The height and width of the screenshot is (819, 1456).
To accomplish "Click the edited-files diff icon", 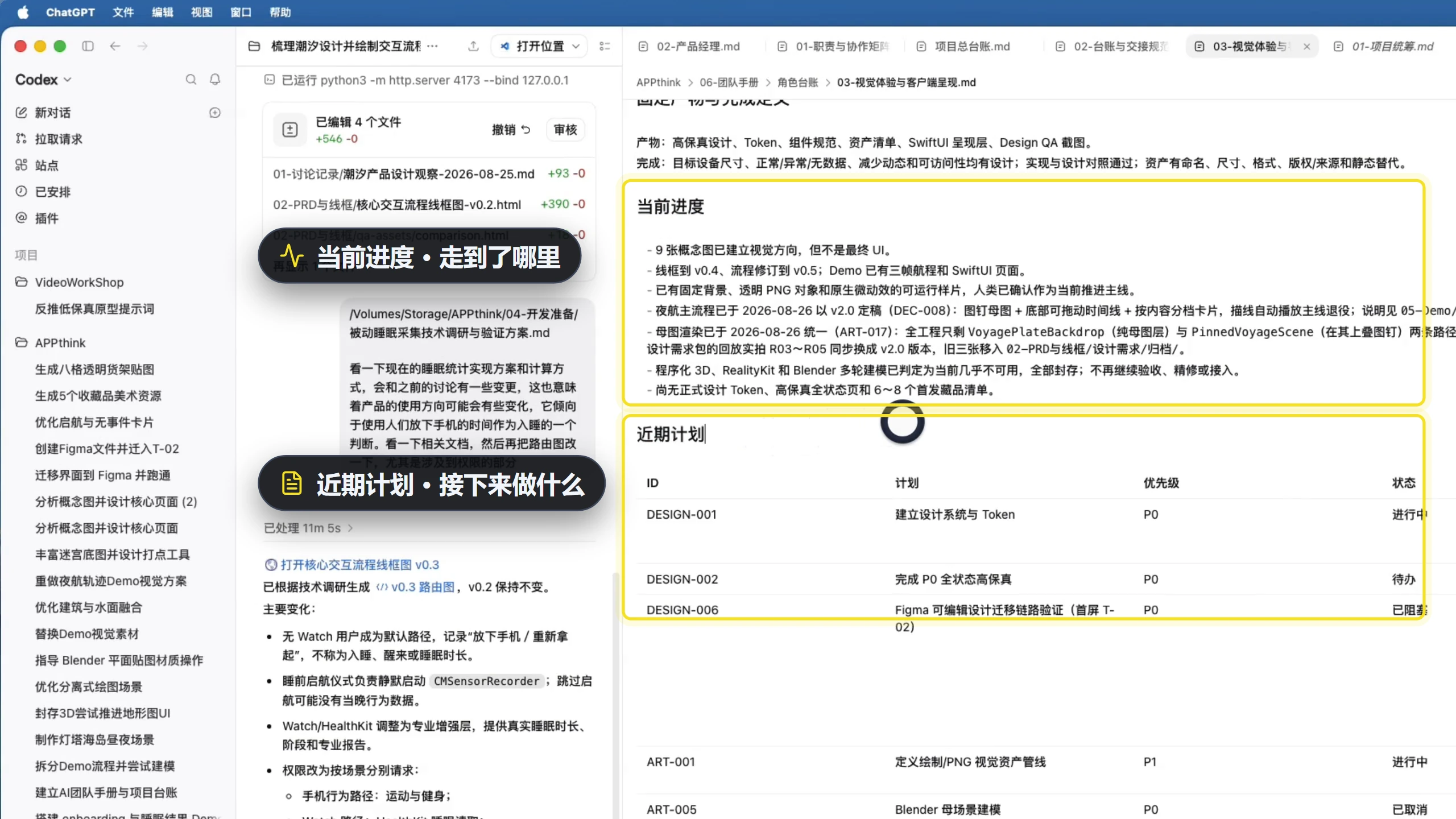I will tap(290, 130).
